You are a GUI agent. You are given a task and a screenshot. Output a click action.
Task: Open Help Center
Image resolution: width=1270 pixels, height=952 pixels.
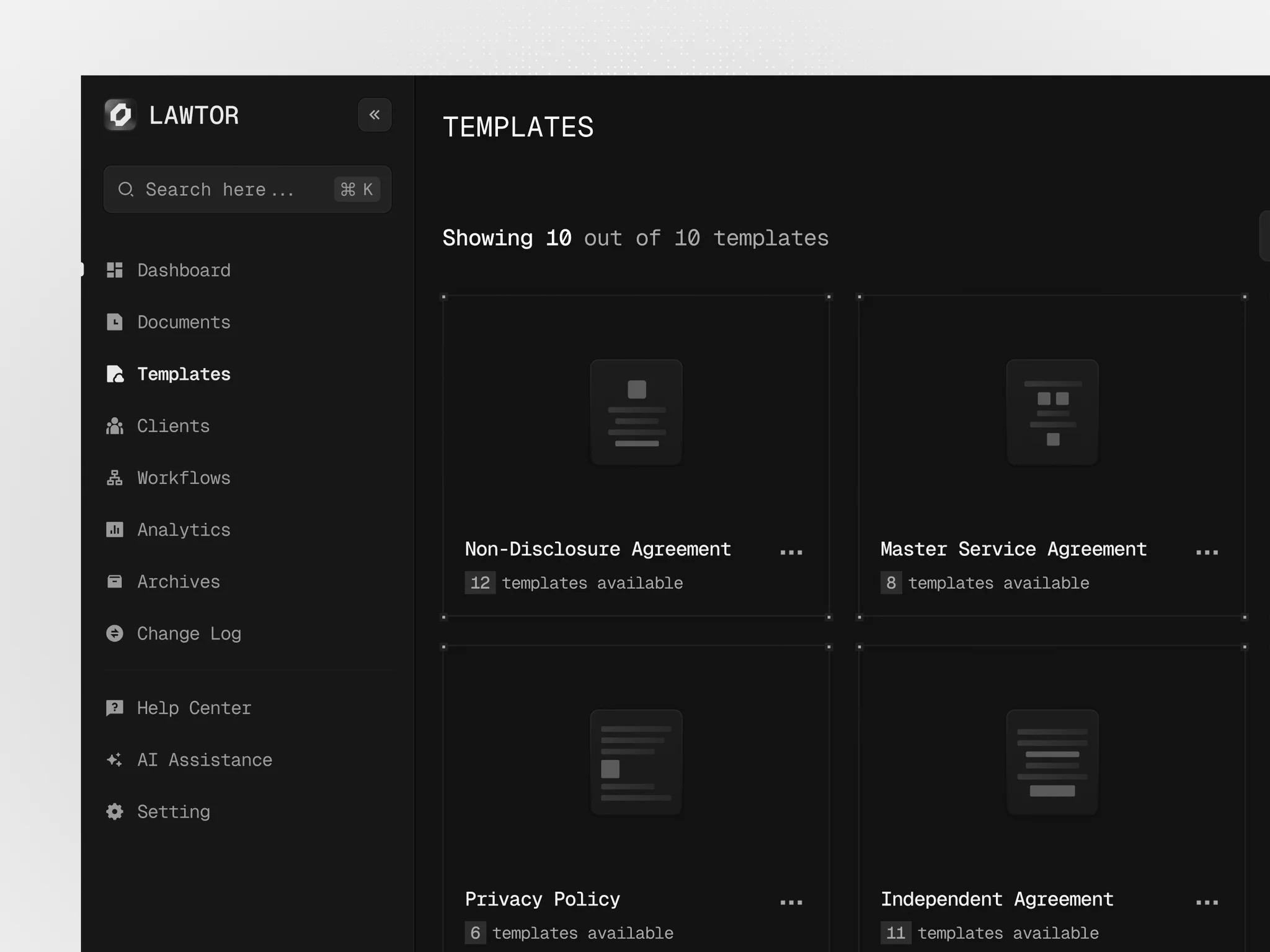194,708
